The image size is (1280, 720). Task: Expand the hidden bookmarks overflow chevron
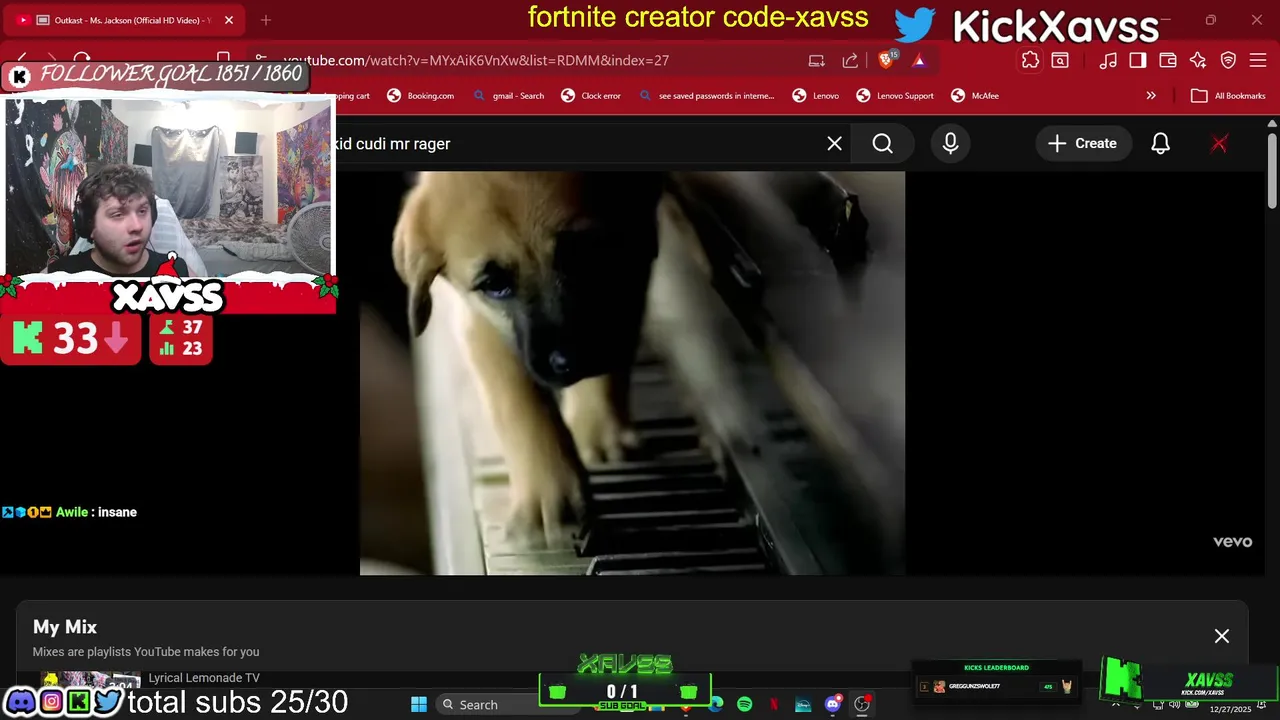(x=1151, y=96)
